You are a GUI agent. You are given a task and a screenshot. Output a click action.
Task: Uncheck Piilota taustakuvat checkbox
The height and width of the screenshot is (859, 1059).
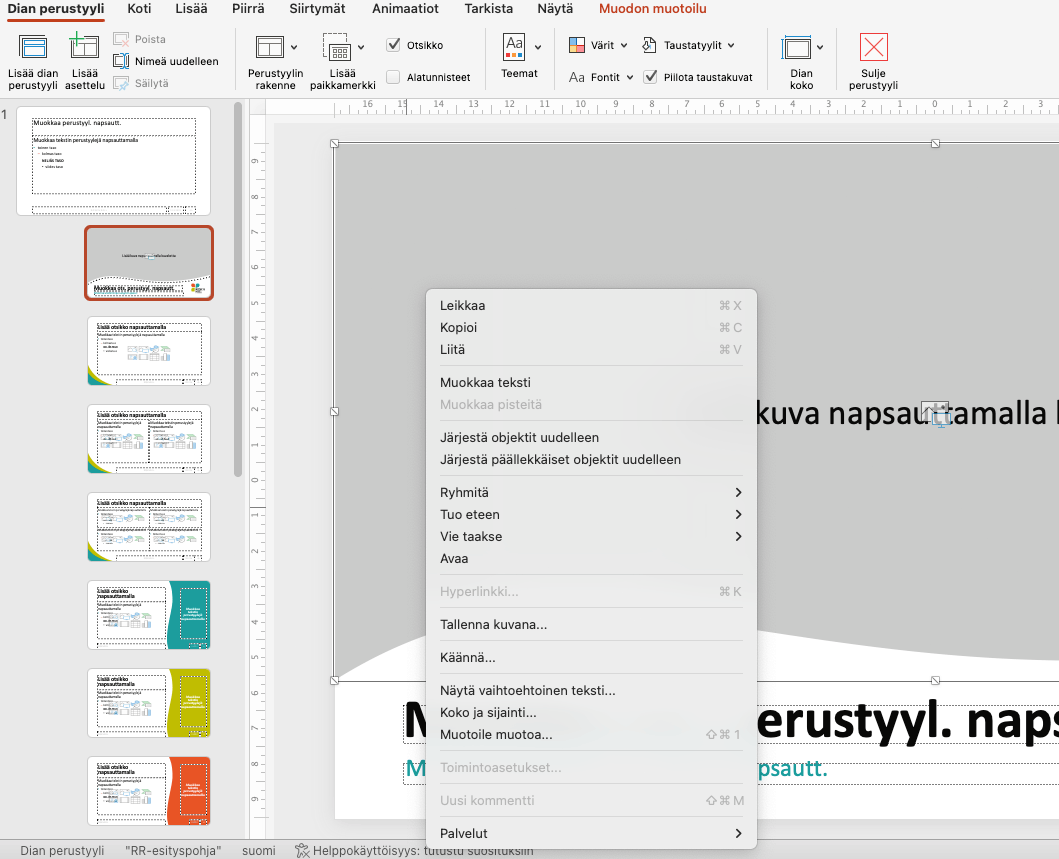(650, 77)
